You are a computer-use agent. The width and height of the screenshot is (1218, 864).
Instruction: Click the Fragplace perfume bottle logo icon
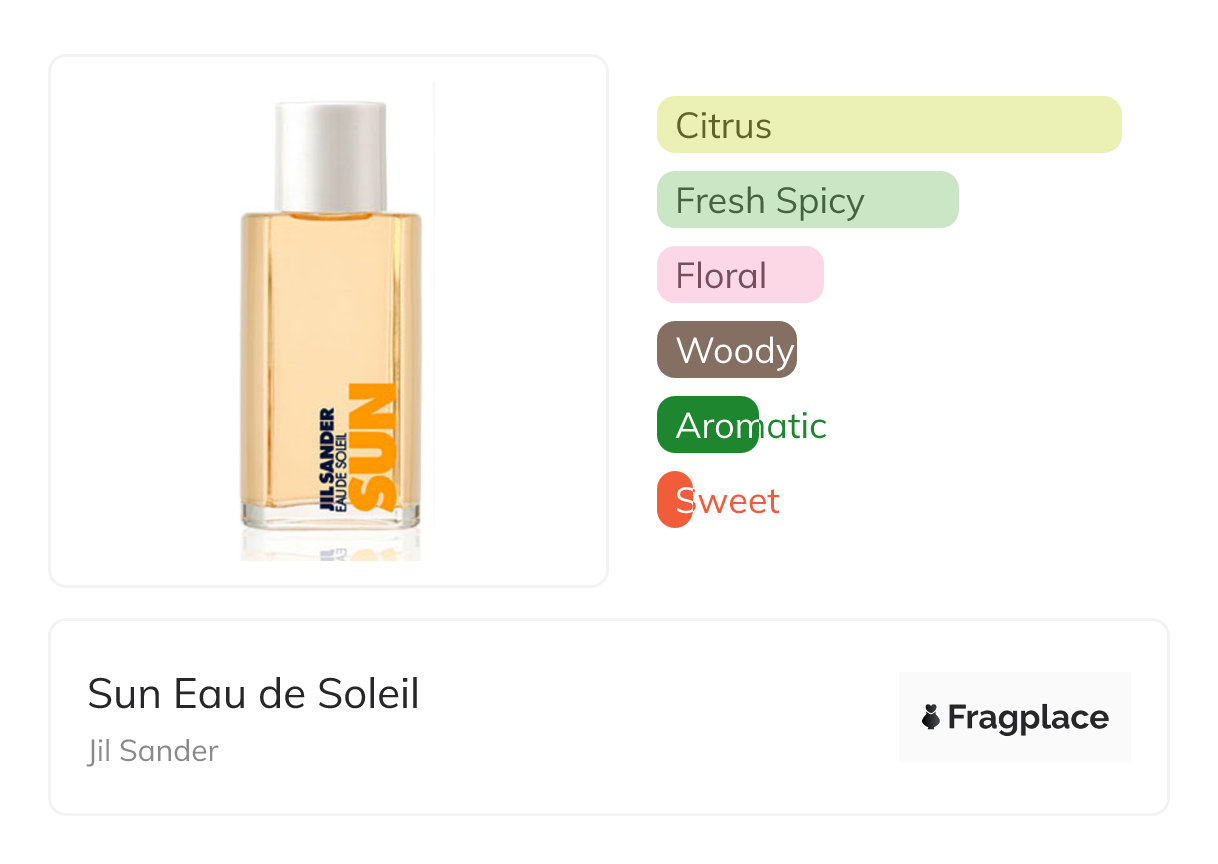pyautogui.click(x=931, y=717)
